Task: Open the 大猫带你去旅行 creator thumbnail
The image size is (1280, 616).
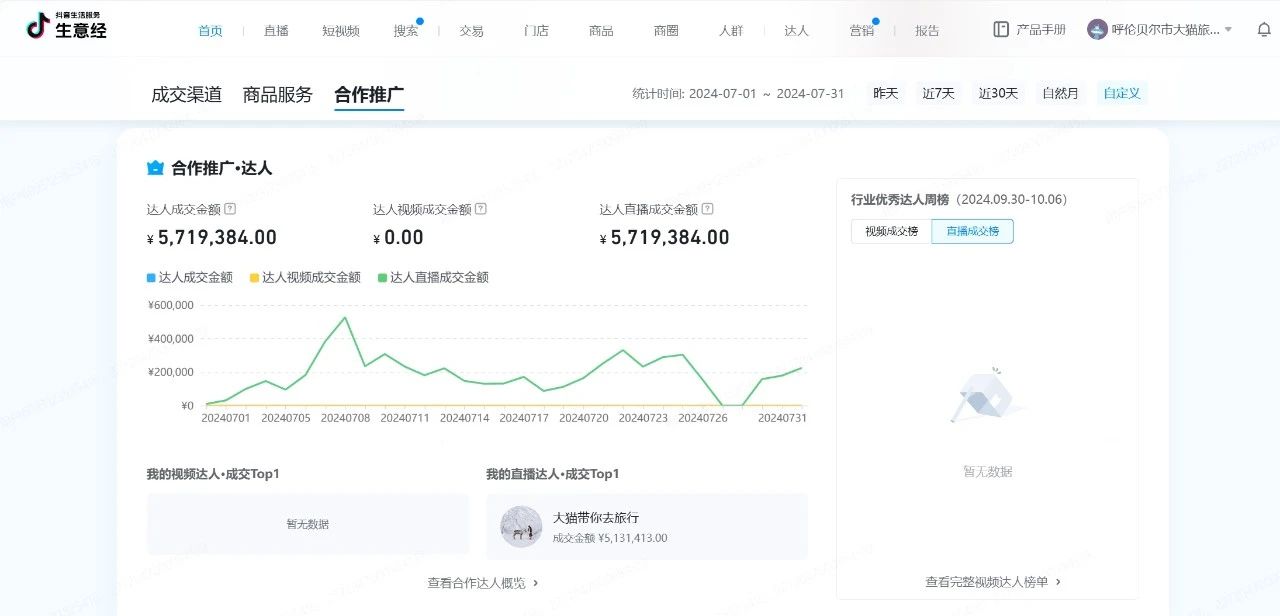Action: point(521,526)
